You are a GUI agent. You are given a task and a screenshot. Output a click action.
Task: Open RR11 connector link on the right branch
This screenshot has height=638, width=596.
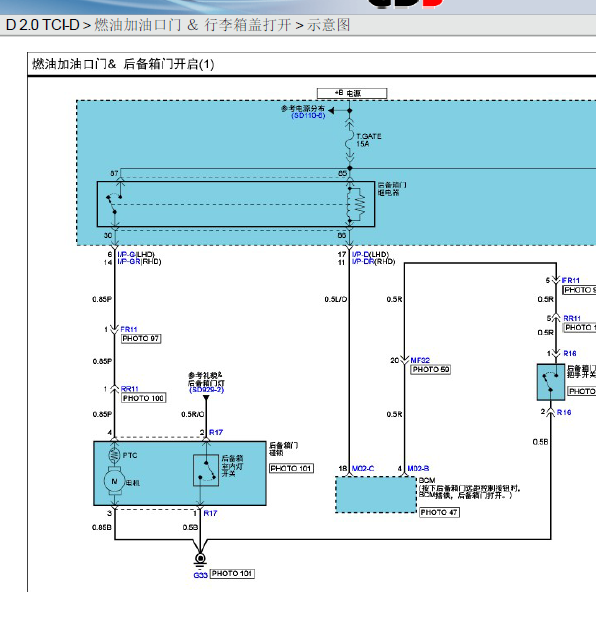tap(572, 318)
